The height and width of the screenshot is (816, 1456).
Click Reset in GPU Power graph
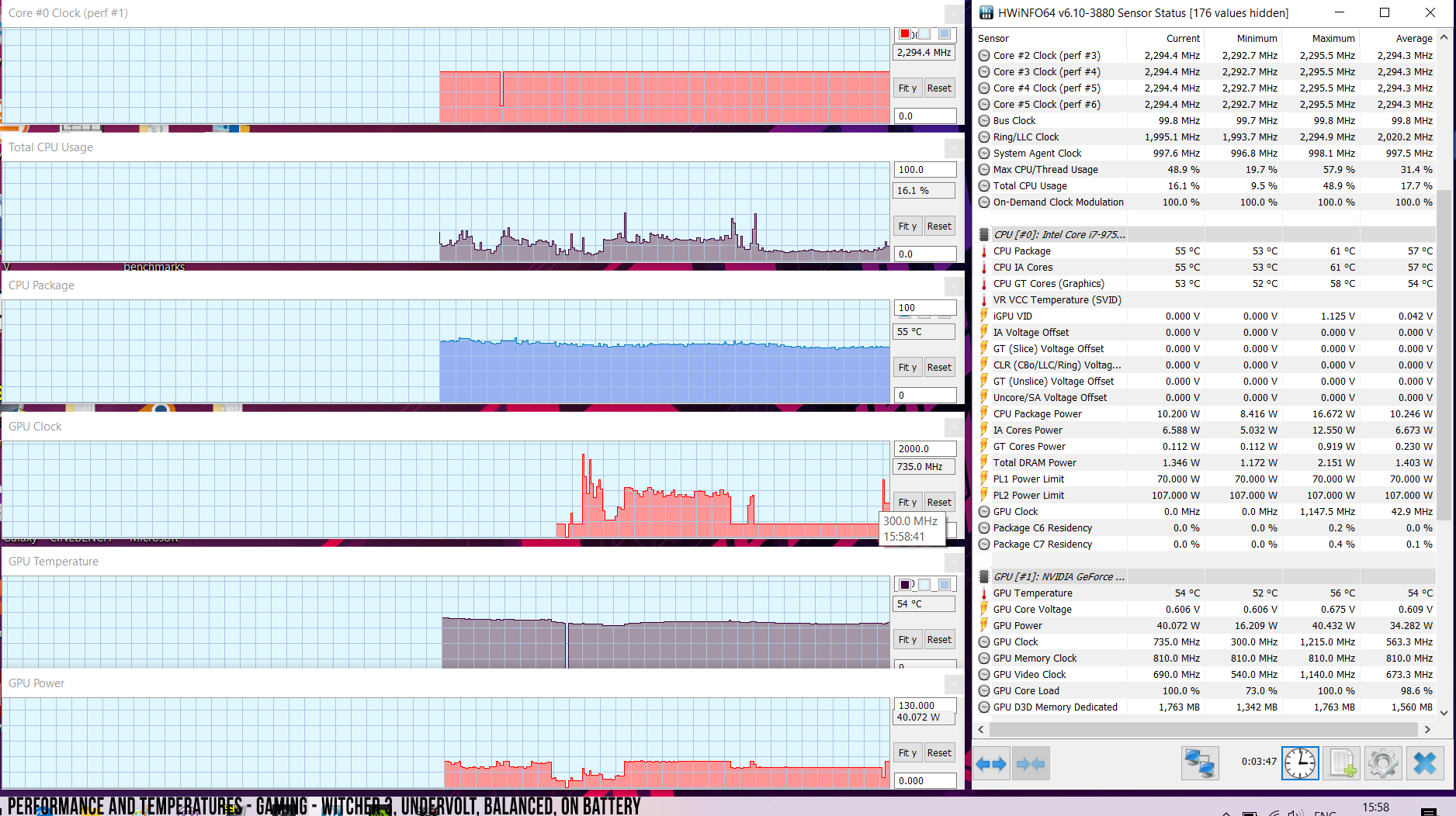point(939,752)
